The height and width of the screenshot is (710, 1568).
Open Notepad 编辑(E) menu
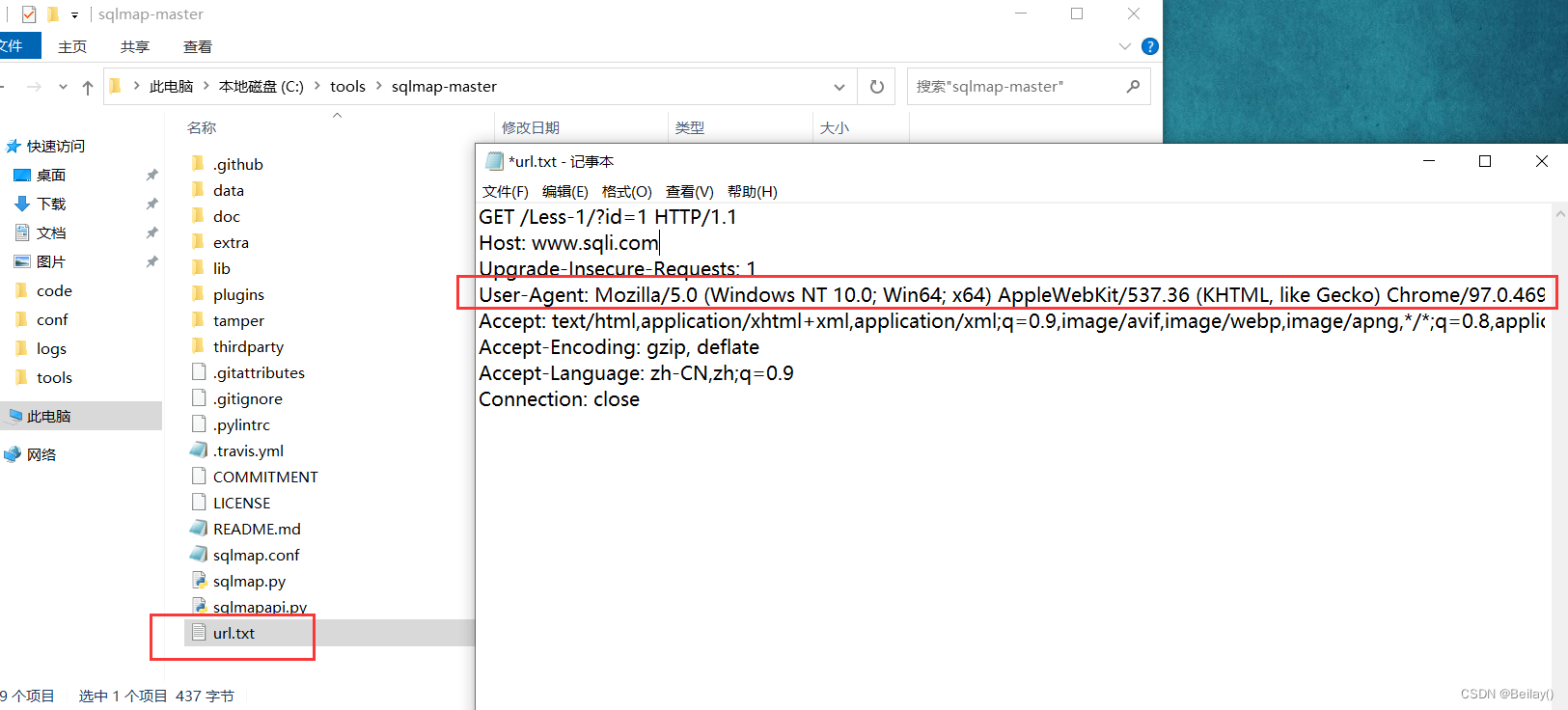point(565,192)
